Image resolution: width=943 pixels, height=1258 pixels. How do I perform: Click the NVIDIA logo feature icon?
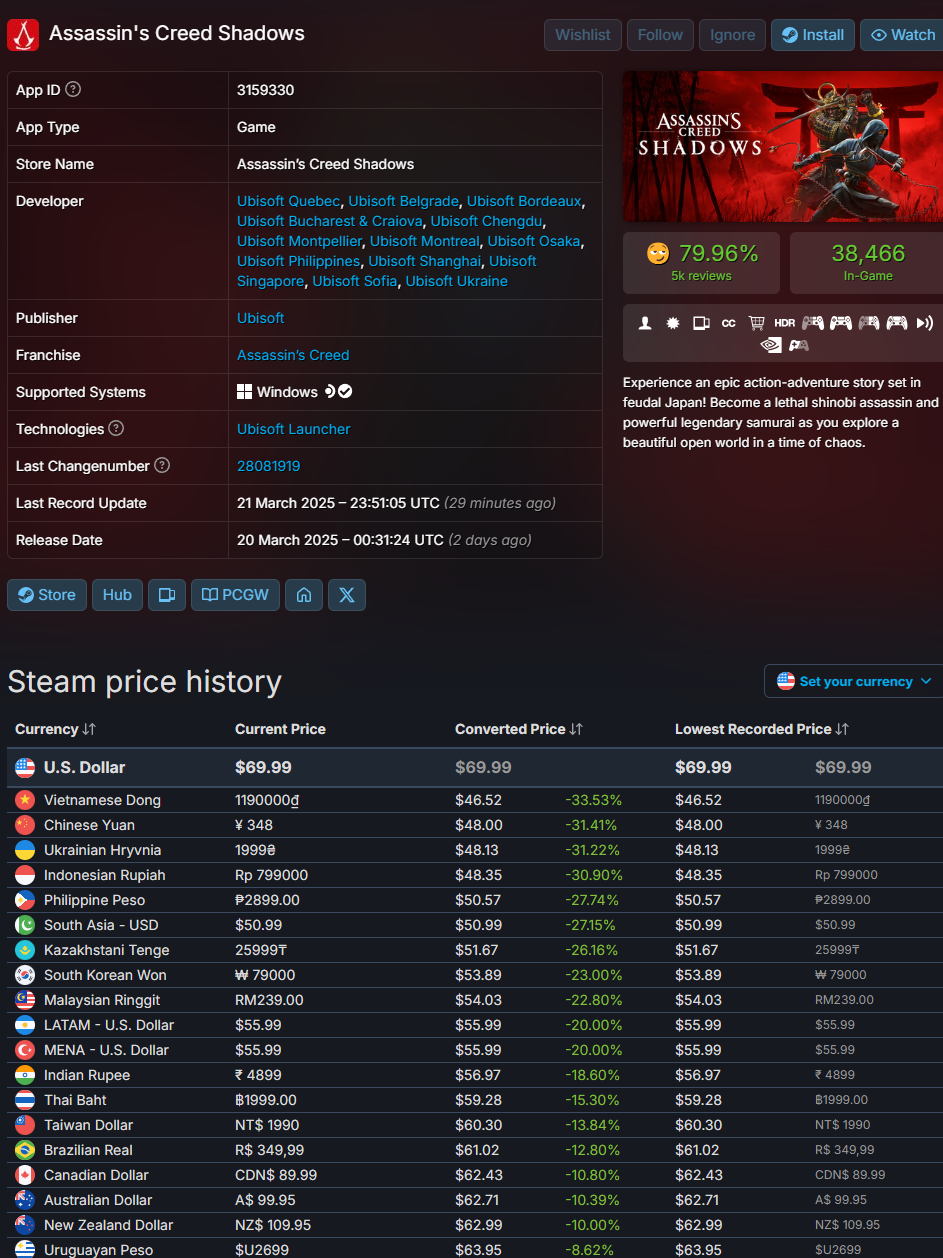click(771, 345)
